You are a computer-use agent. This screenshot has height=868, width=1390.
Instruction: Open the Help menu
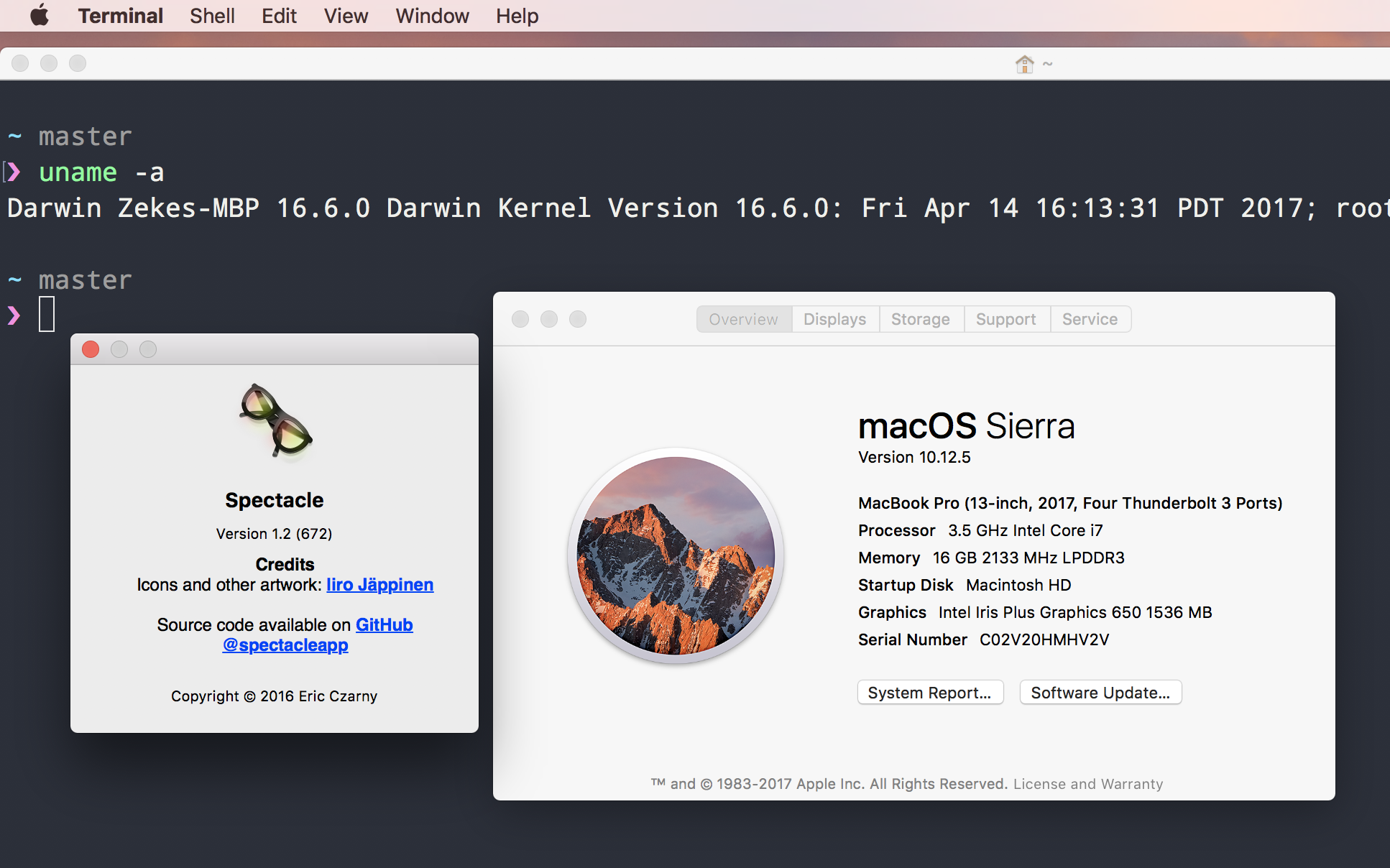click(517, 16)
